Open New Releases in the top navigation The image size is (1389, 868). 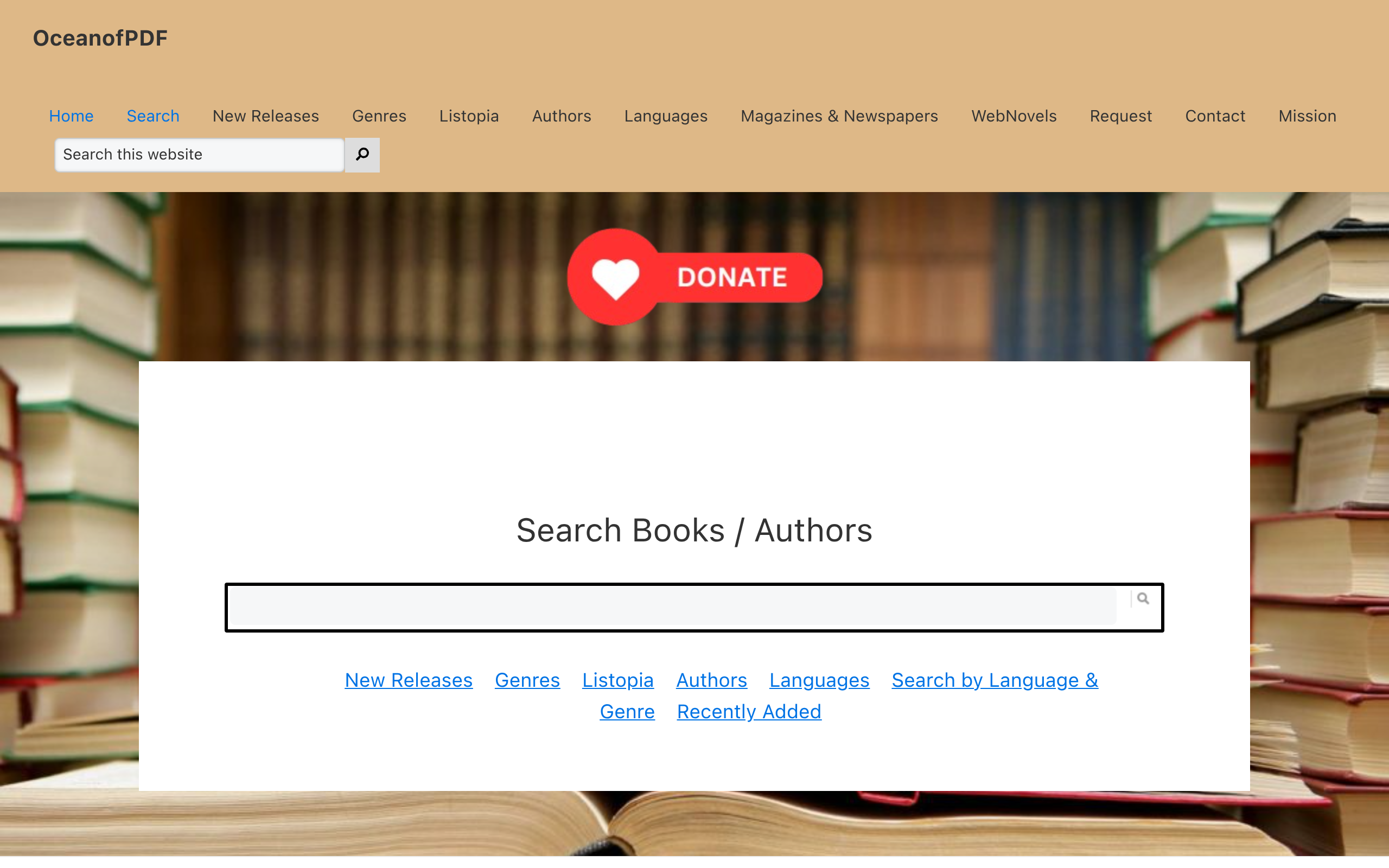click(x=266, y=116)
